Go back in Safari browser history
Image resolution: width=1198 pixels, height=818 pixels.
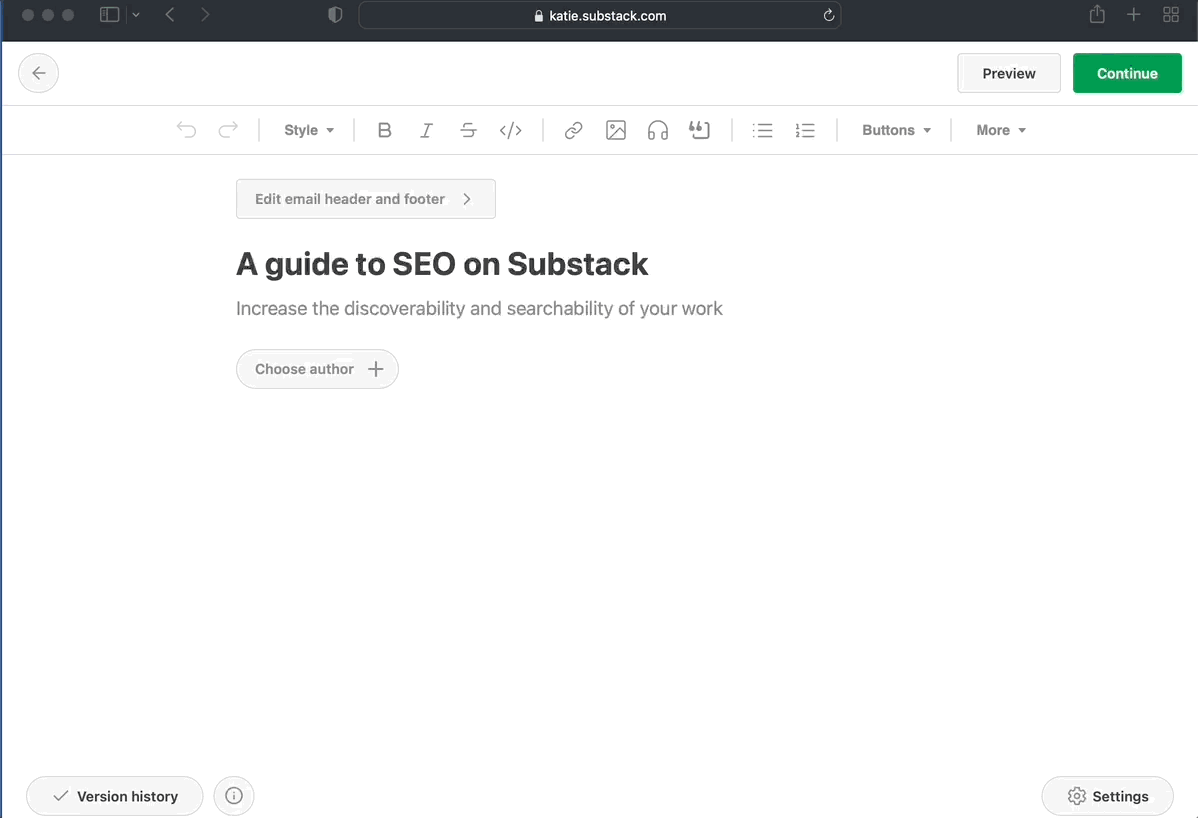click(170, 15)
